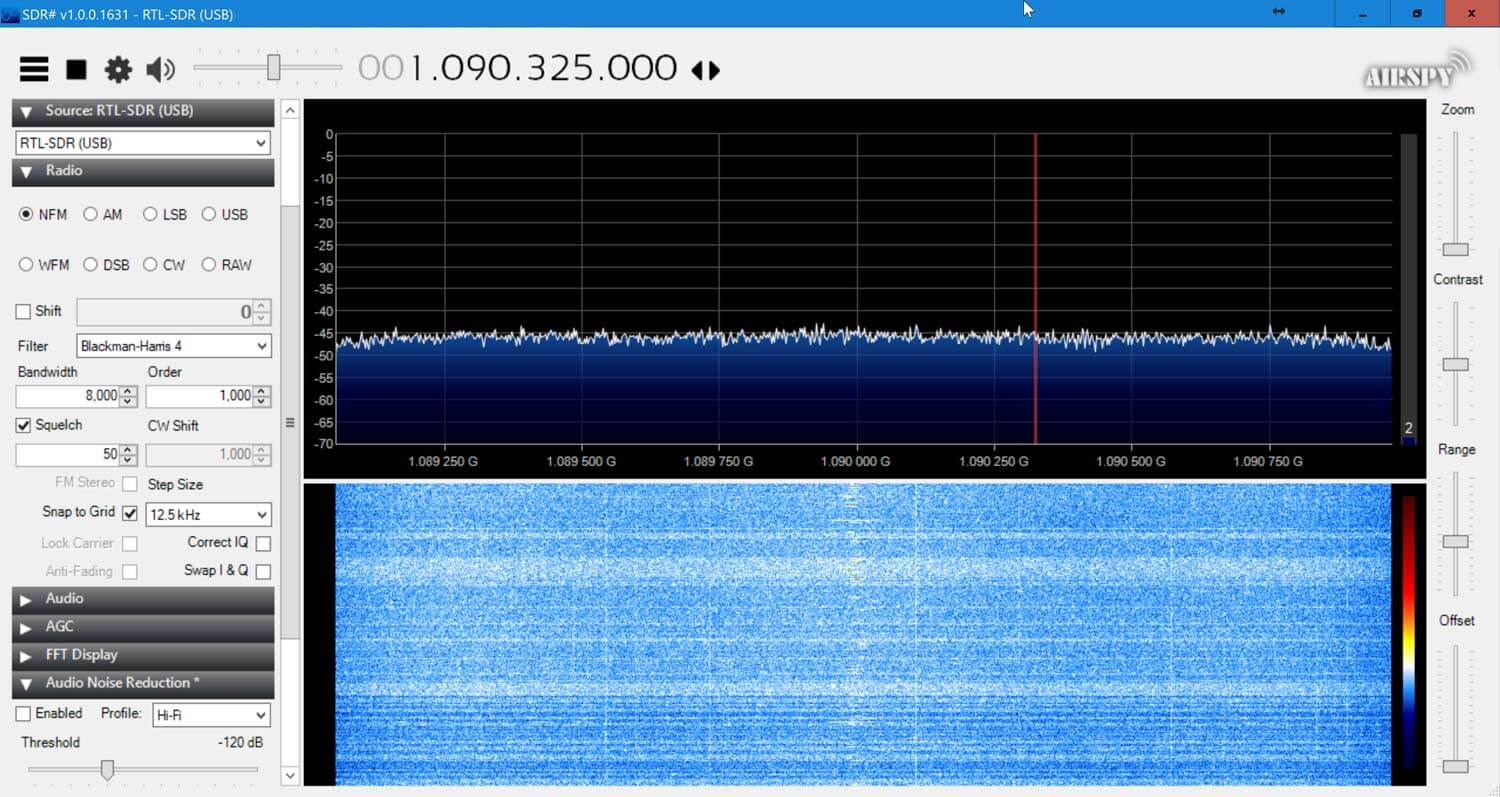
Task: Click the Threshold slider handle
Action: pos(107,769)
